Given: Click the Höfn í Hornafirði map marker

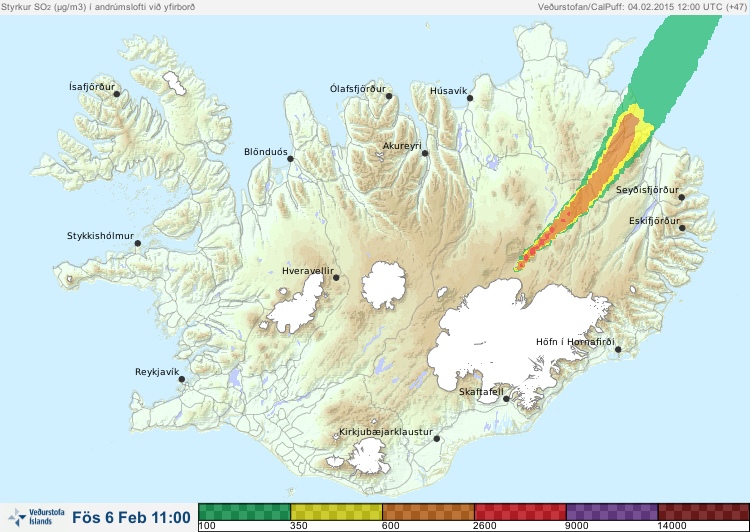Looking at the screenshot, I should tap(618, 350).
